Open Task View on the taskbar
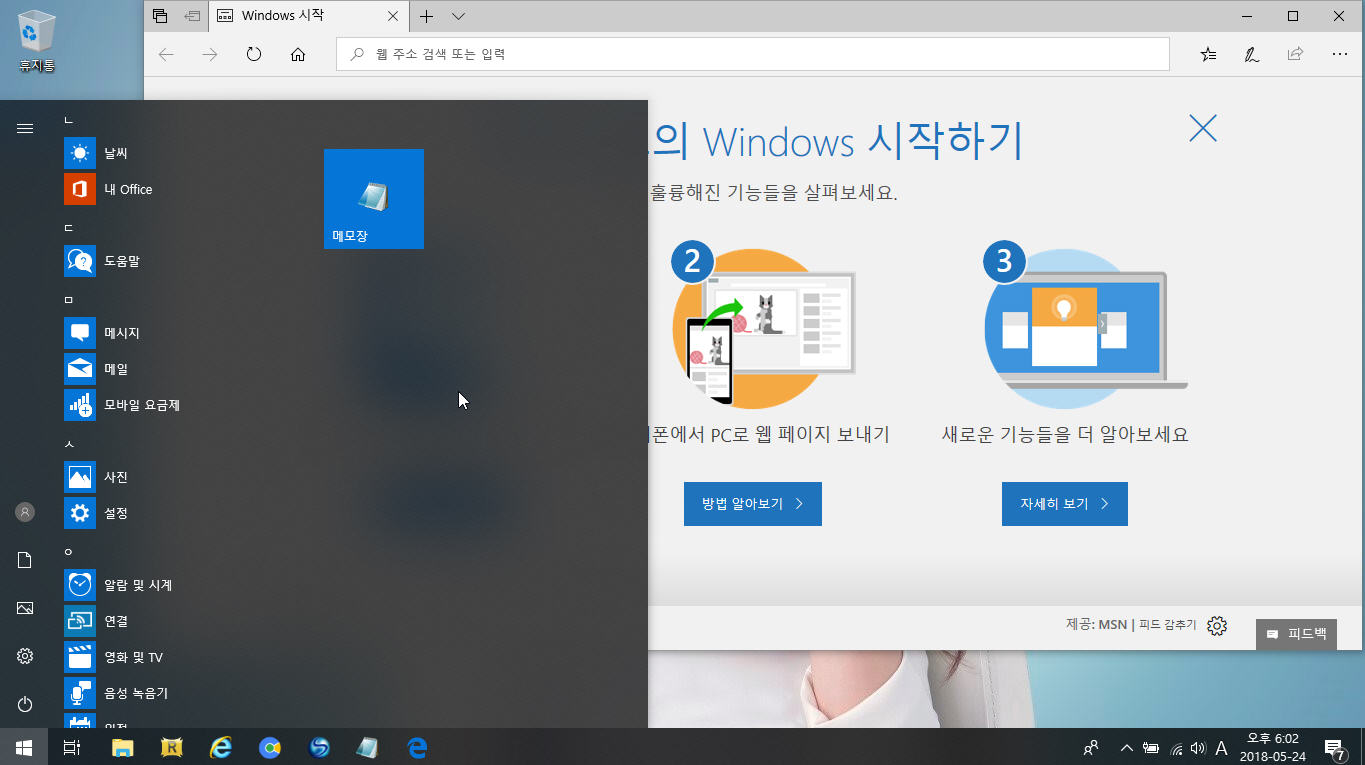 72,747
